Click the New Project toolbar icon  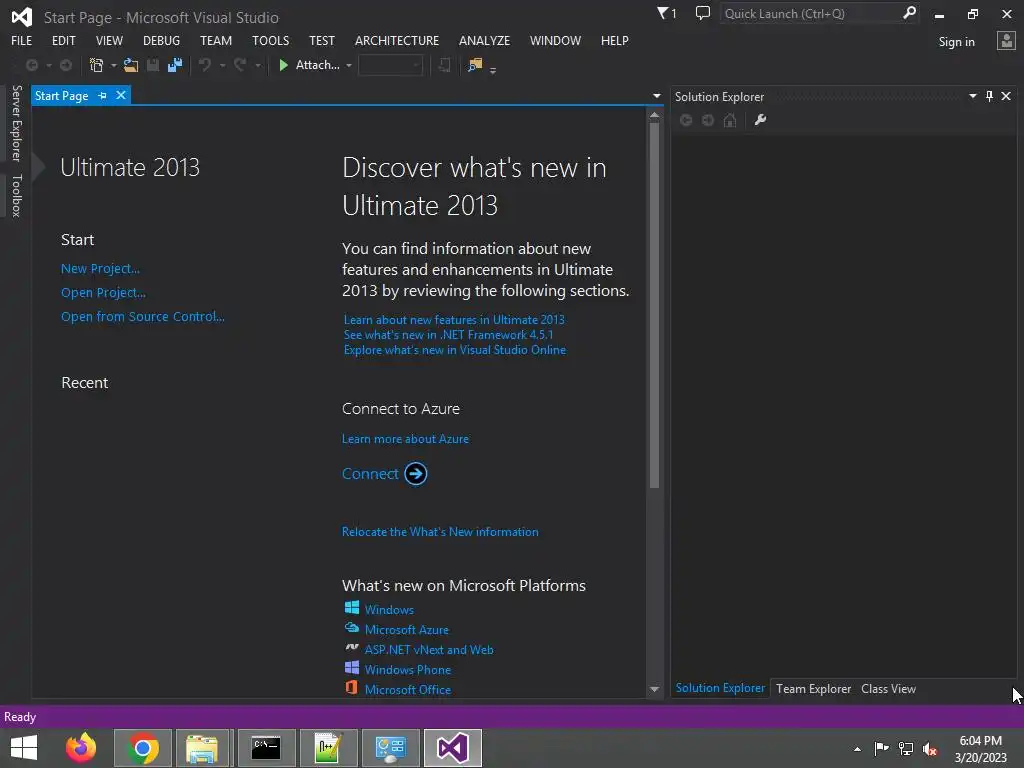coord(96,65)
